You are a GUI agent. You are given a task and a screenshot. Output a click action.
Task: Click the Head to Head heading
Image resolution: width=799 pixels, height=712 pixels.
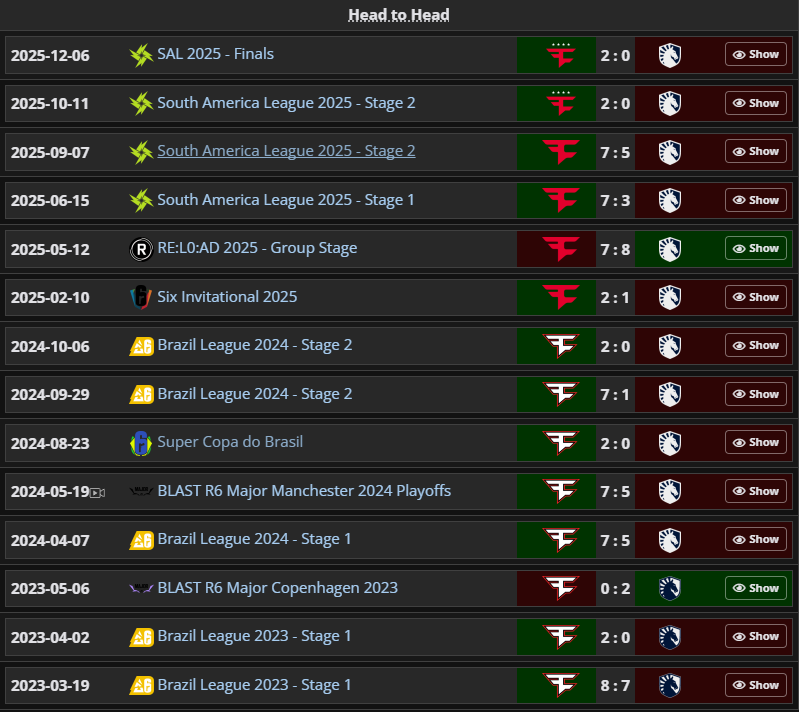(399, 15)
